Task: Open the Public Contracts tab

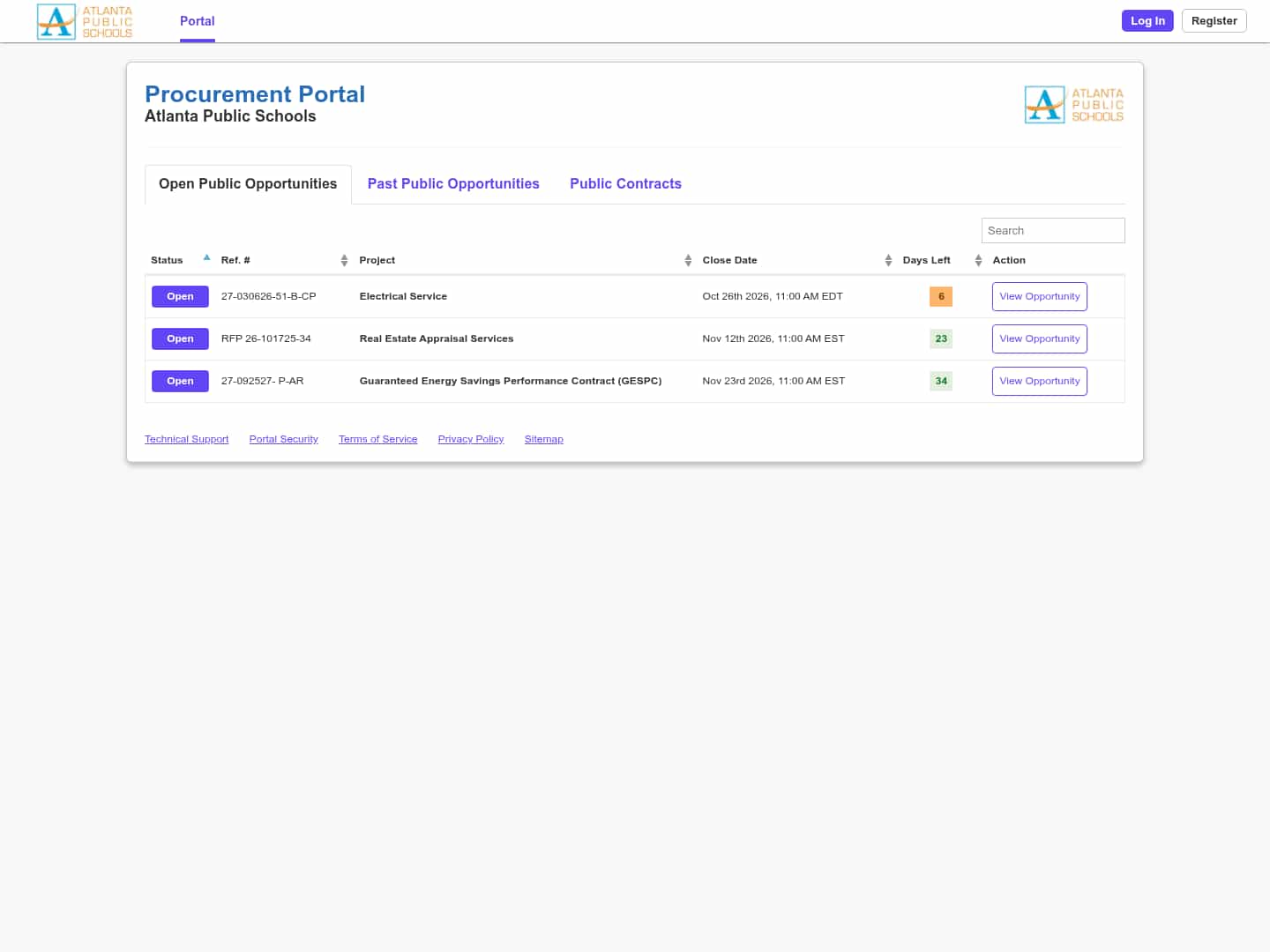Action: tap(625, 183)
